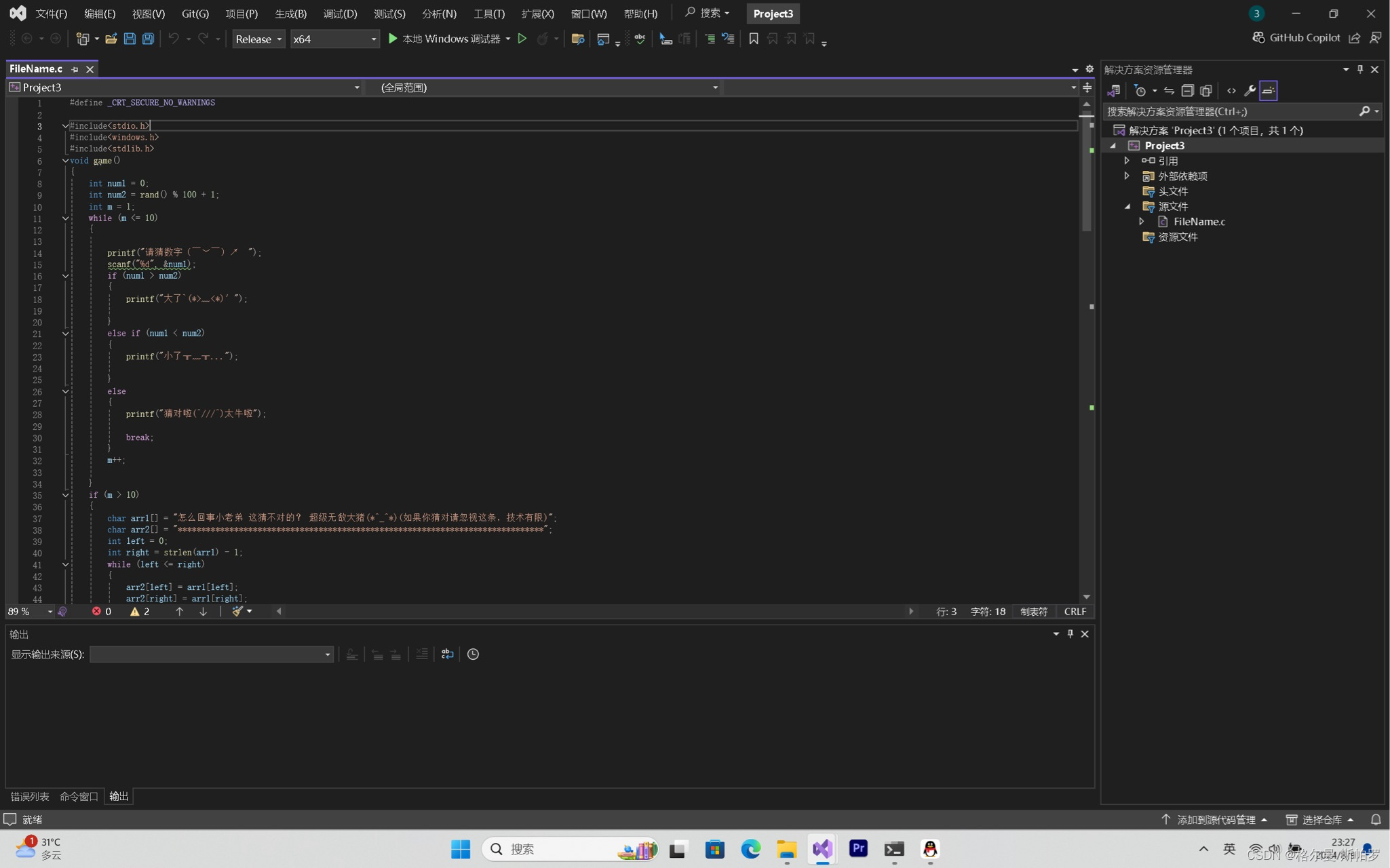The image size is (1390, 868).
Task: Click the split editor window icon
Action: click(x=1087, y=87)
